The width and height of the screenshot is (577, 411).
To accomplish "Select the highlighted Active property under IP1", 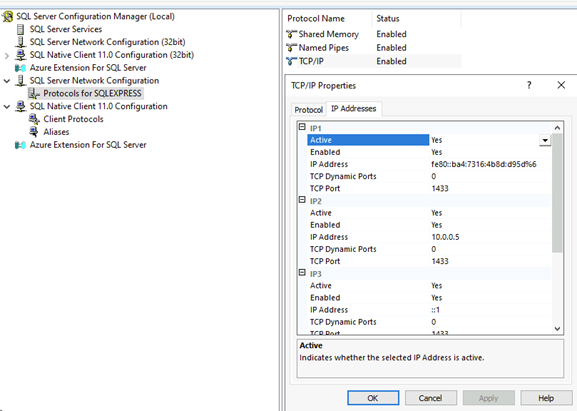I will click(x=368, y=140).
